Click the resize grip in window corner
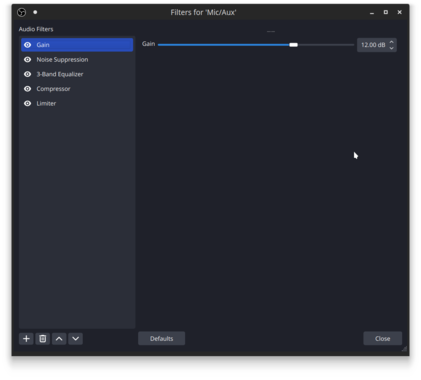This screenshot has width=421, height=380. point(404,349)
